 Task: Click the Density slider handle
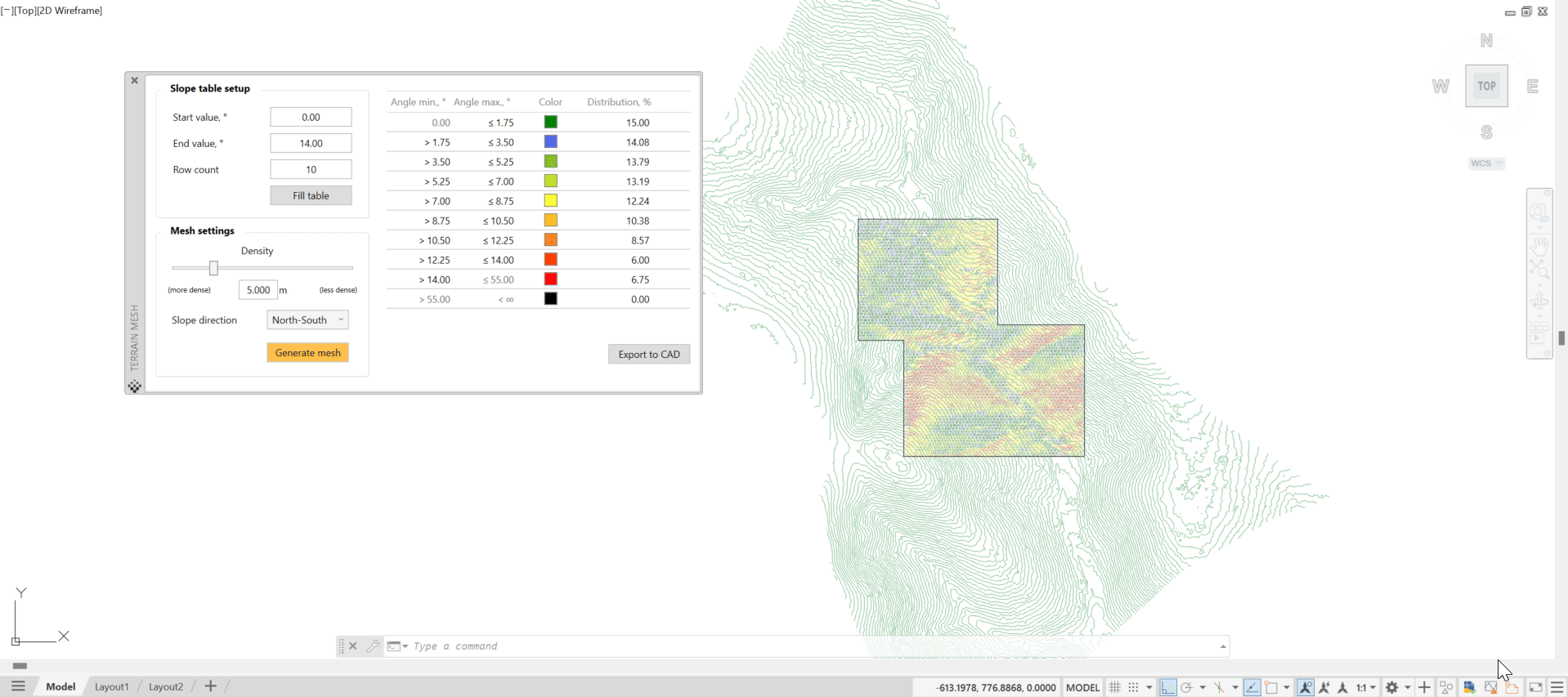point(213,268)
